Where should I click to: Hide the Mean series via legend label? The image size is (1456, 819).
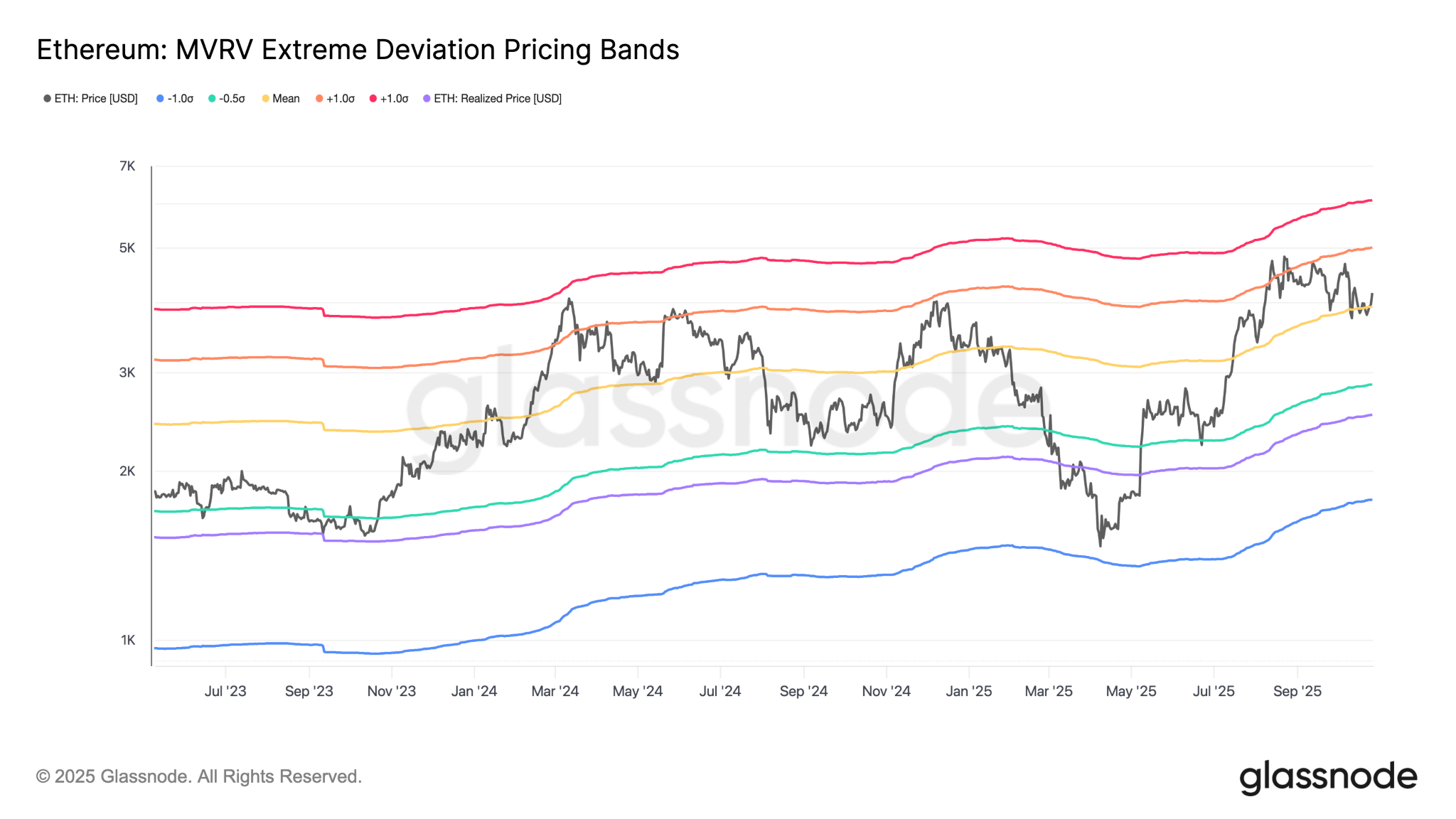[x=286, y=99]
